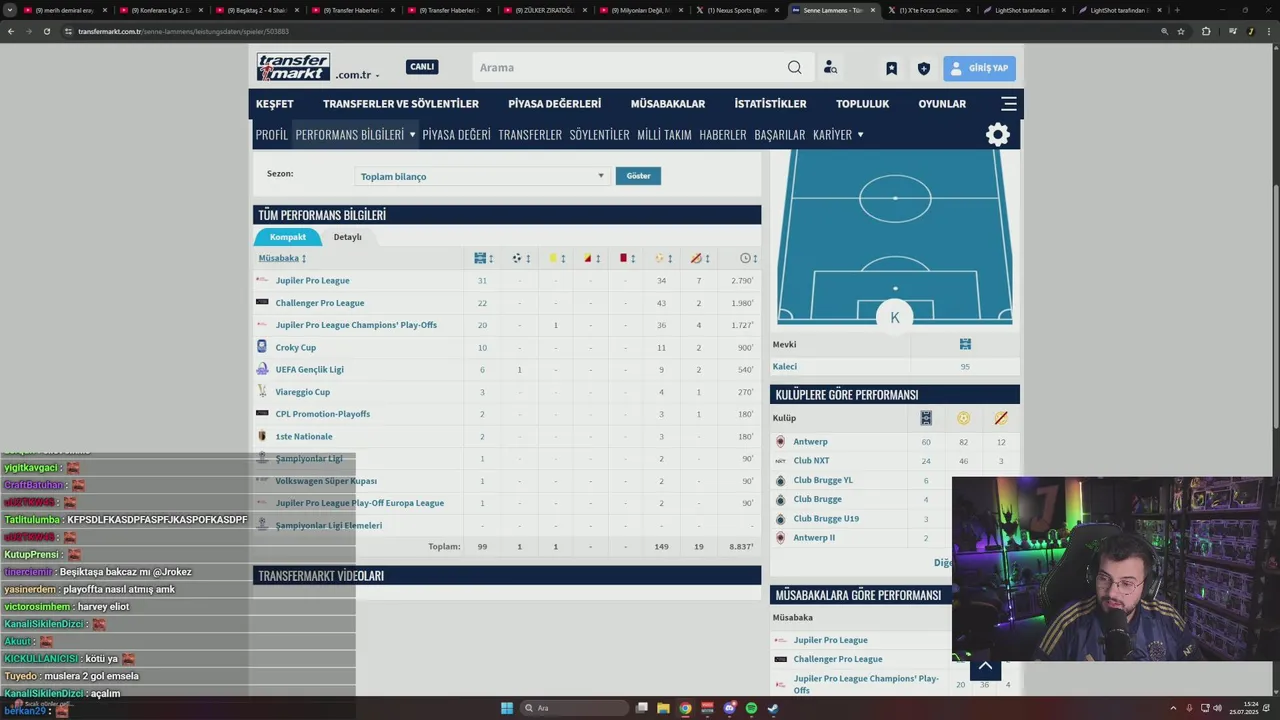Reload the page in browser
Viewport: 1280px width, 720px height.
pyautogui.click(x=46, y=31)
